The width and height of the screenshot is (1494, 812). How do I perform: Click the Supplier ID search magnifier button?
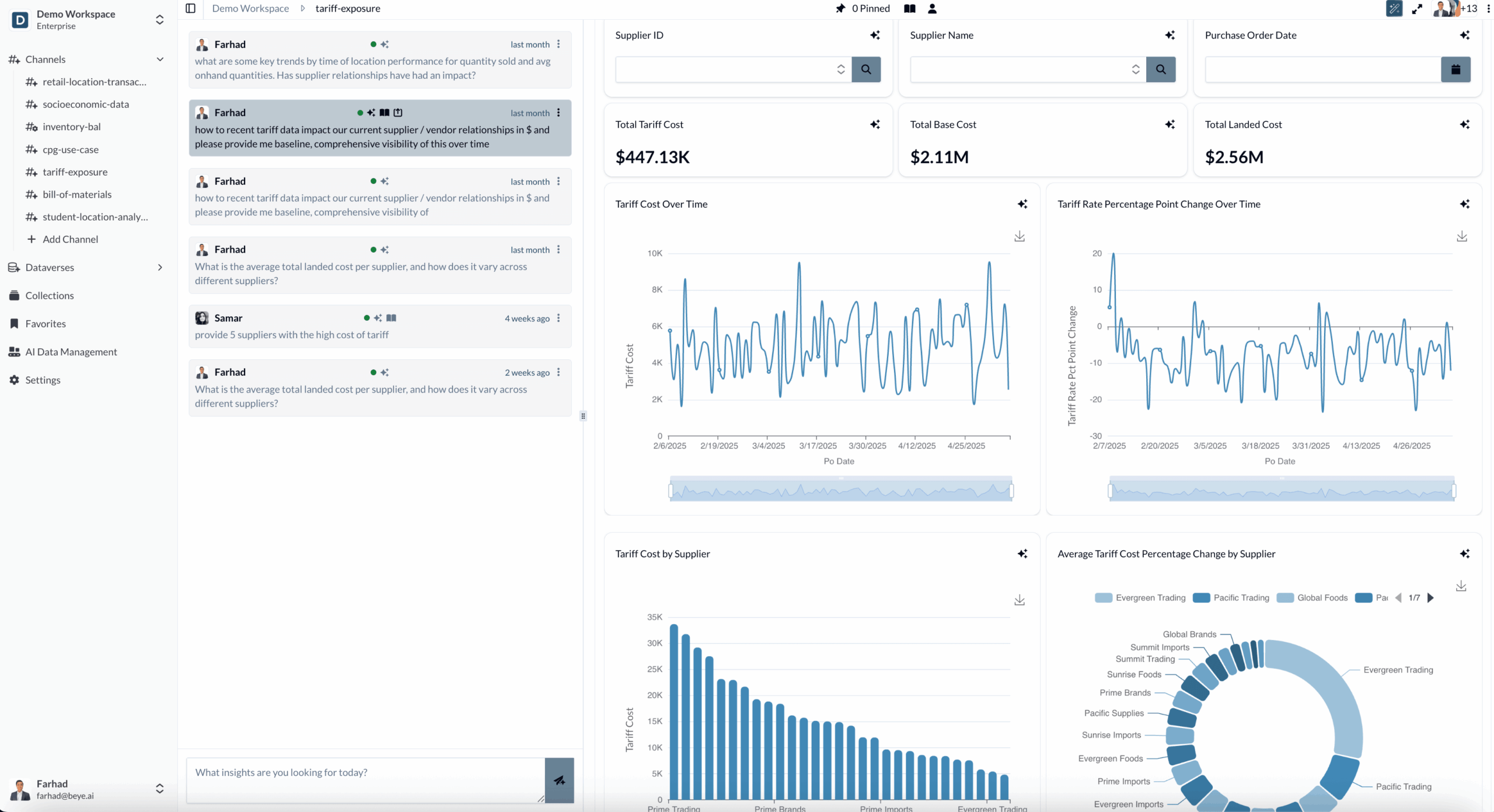(866, 69)
